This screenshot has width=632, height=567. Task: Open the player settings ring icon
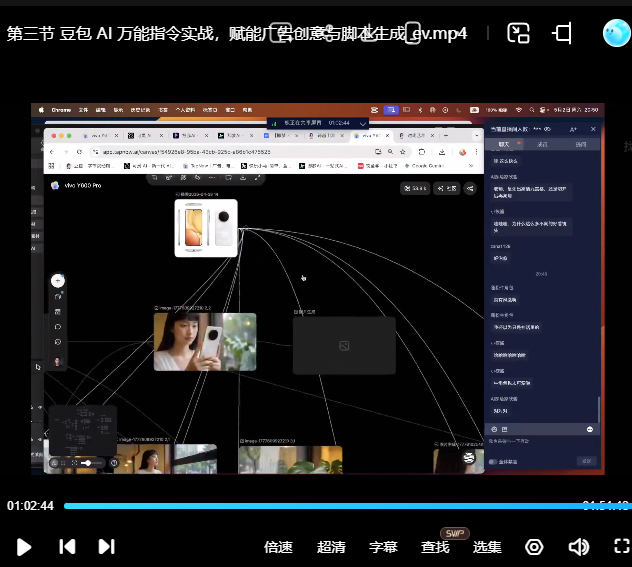[x=534, y=547]
